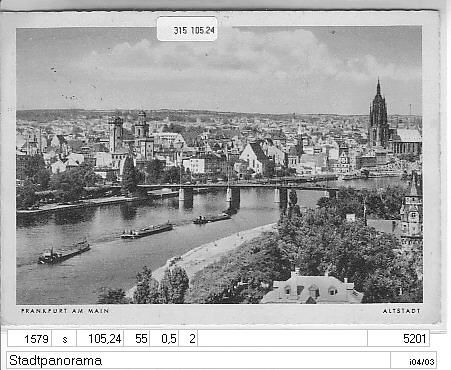This screenshot has height=370, width=451.
Task: Click the 105,24 value field
Action: 100,339
